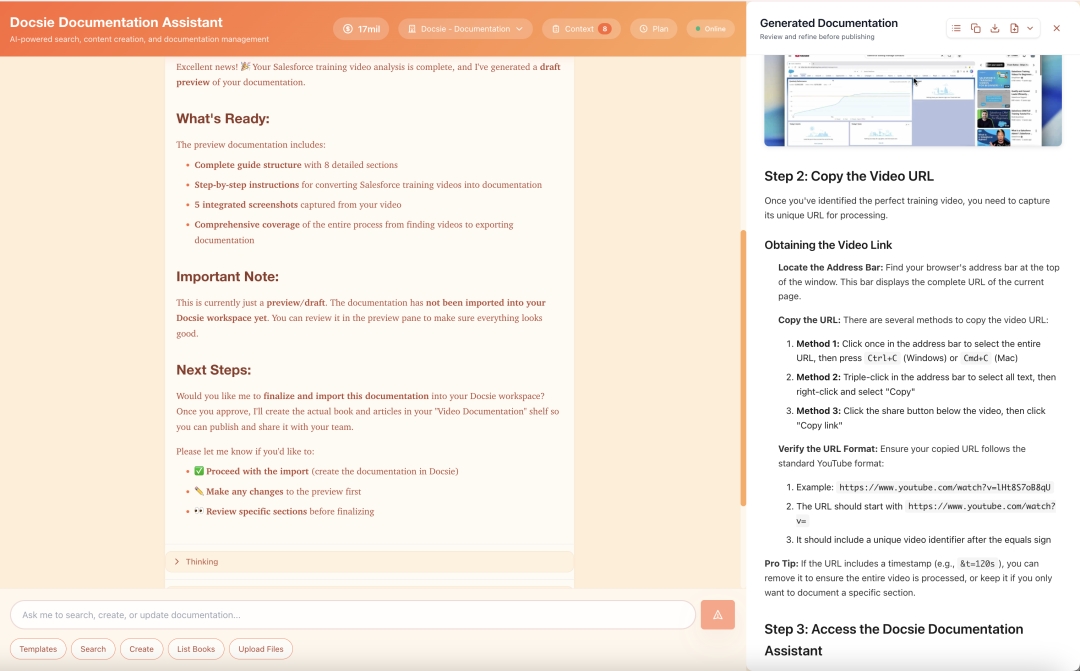Click the Next Steps: heading
Screen dimensions: 1080x671
214,370
